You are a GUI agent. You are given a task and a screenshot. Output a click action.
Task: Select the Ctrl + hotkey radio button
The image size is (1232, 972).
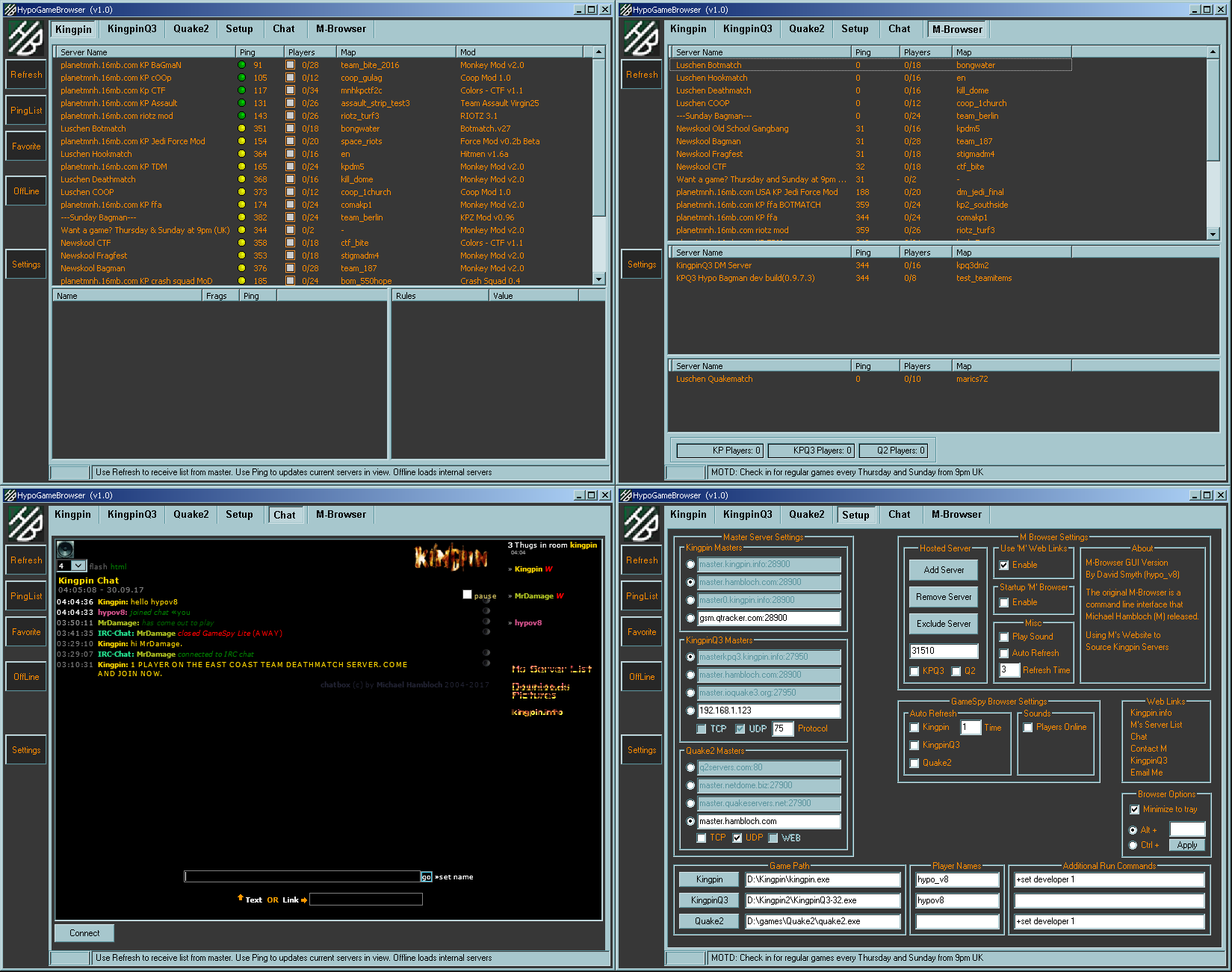[1133, 845]
